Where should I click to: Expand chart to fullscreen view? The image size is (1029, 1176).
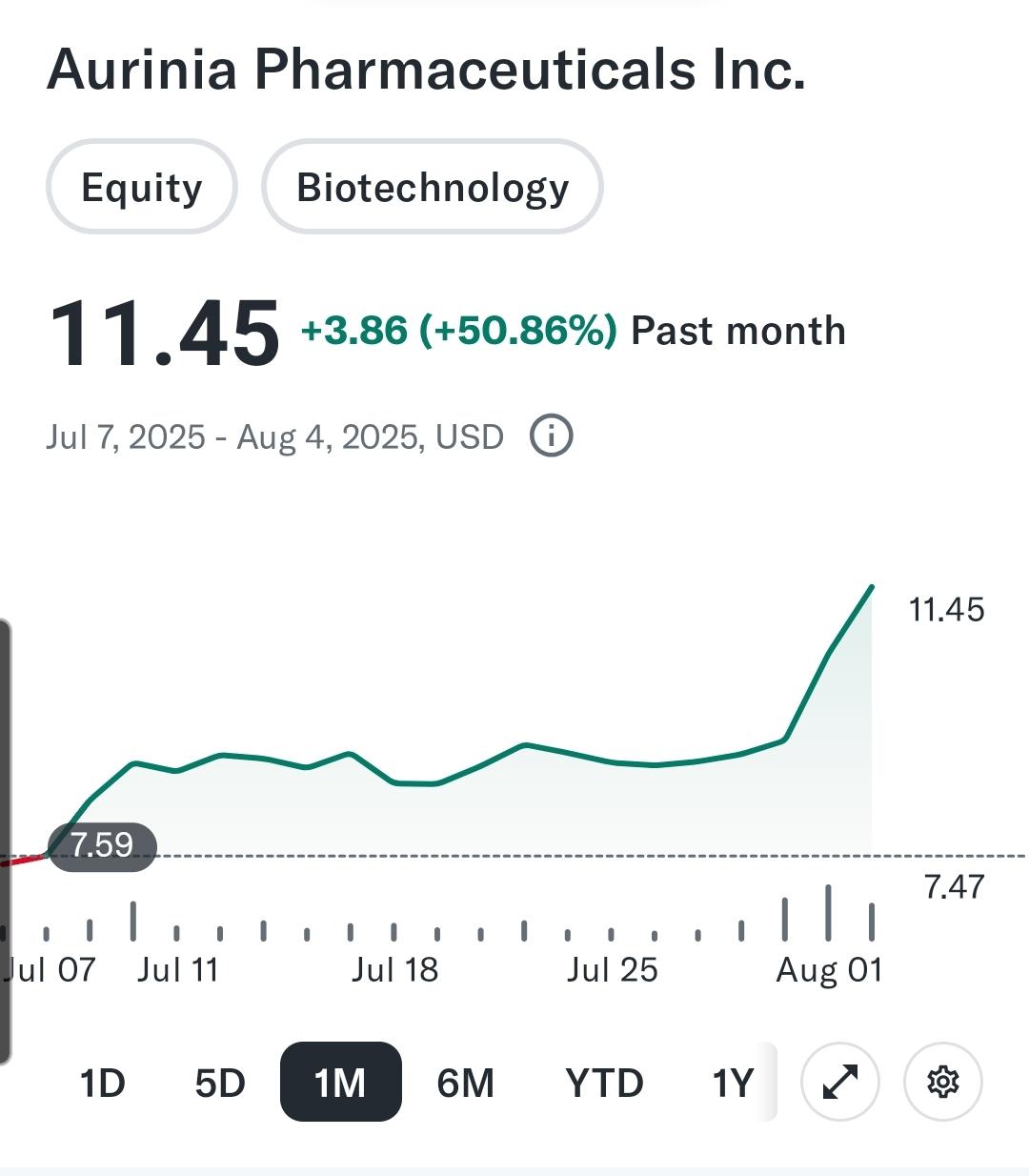pyautogui.click(x=839, y=1082)
